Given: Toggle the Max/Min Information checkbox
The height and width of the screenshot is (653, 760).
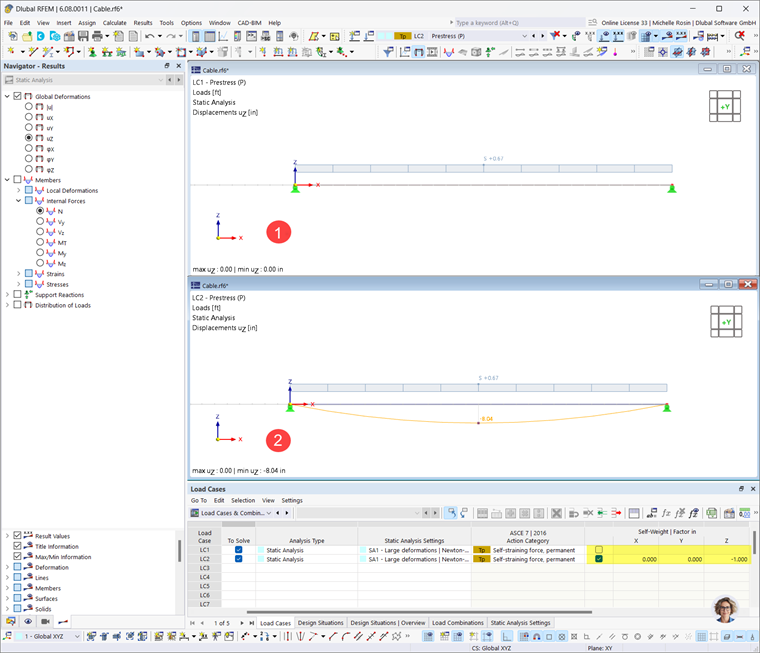Looking at the screenshot, I should [x=17, y=557].
